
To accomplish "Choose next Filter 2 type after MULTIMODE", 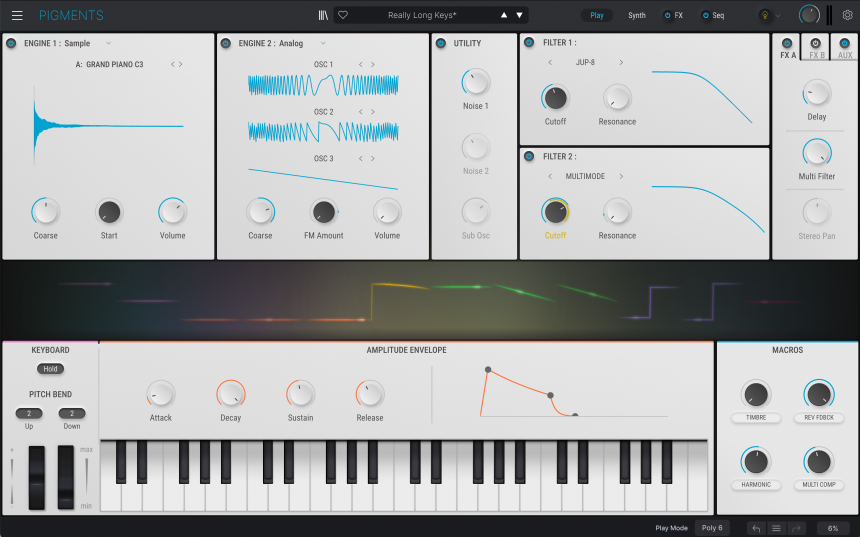I will [621, 176].
